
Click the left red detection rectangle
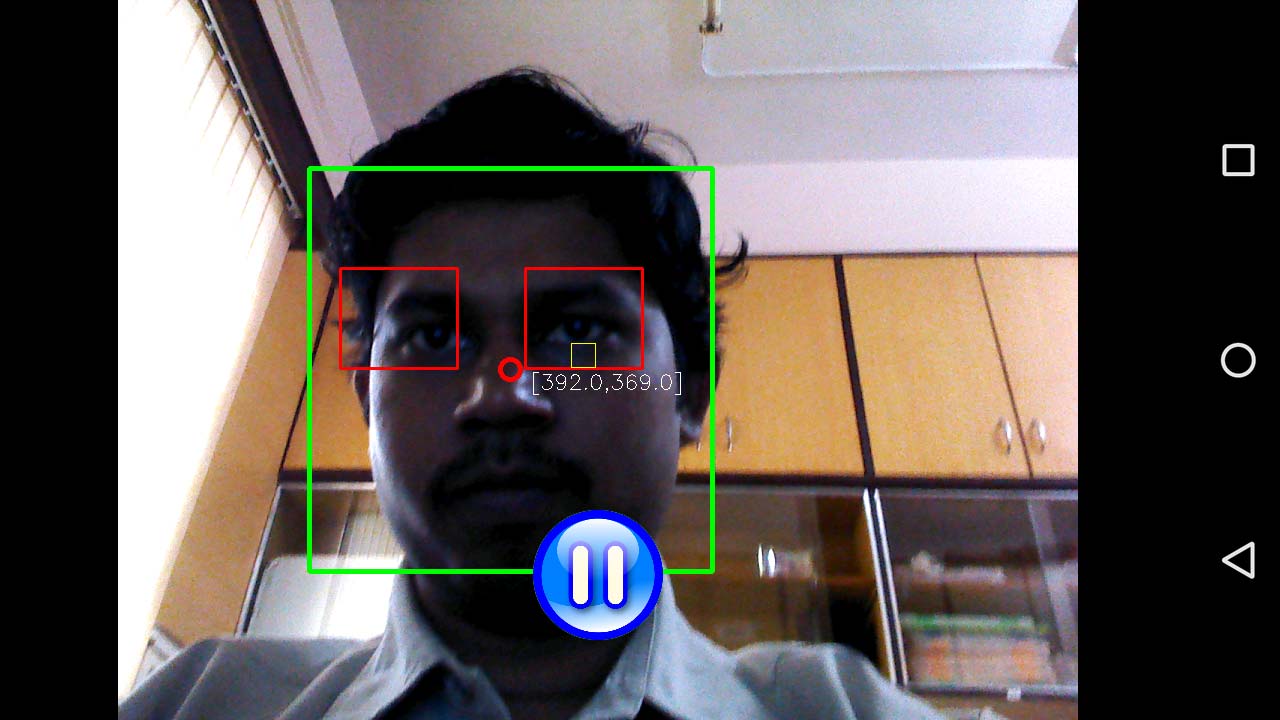coord(399,318)
